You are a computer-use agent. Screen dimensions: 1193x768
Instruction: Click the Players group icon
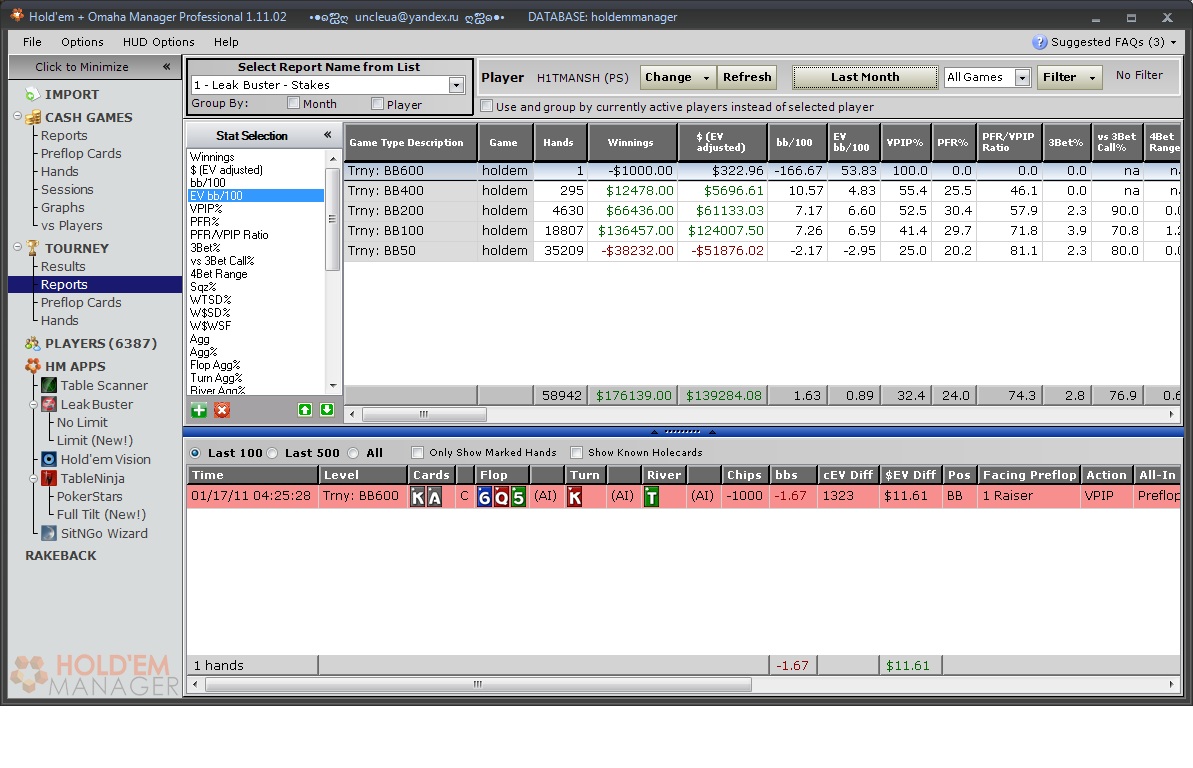coord(33,343)
